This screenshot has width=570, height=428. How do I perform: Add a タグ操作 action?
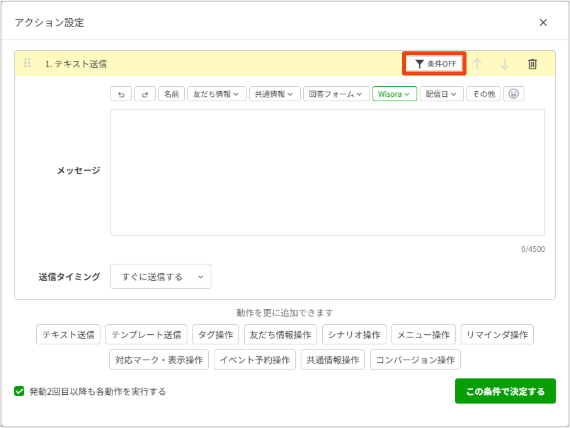tap(216, 334)
